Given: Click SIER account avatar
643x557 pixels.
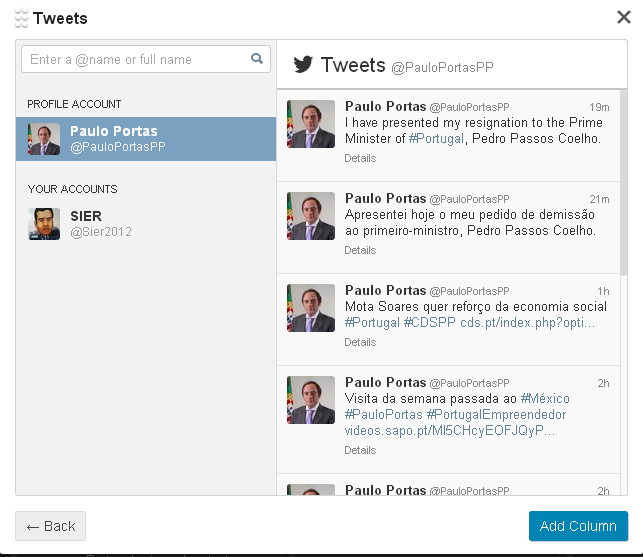Looking at the screenshot, I should (x=44, y=224).
